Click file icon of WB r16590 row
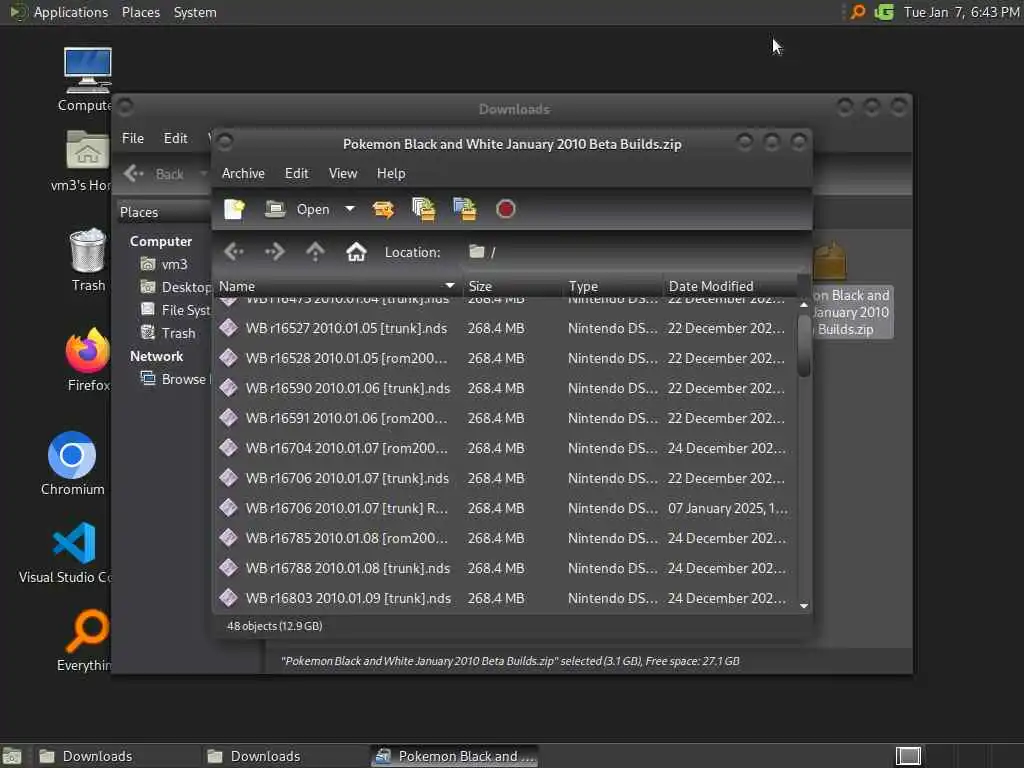This screenshot has width=1024, height=768. click(229, 388)
